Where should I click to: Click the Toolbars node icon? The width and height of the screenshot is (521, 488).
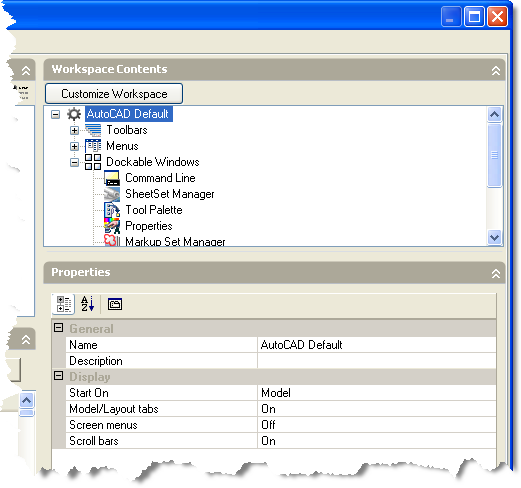point(93,130)
